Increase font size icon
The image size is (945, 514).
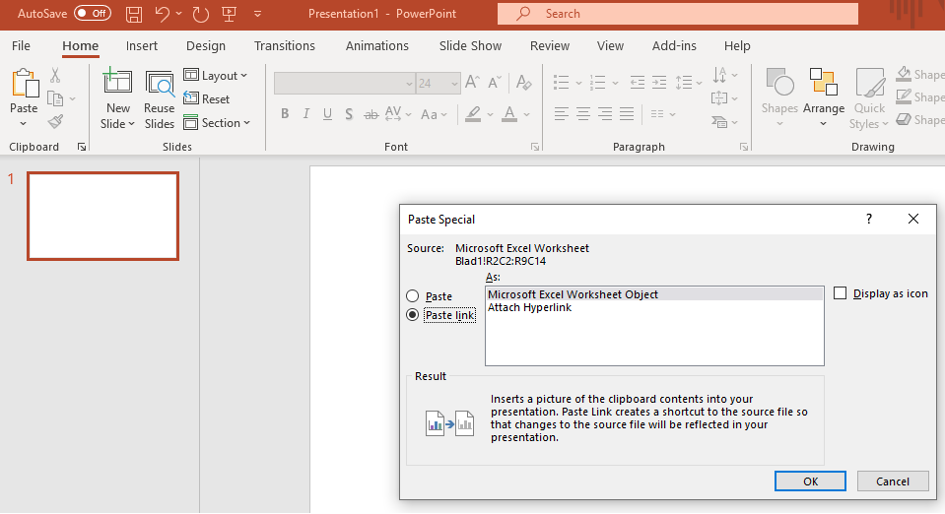[472, 83]
